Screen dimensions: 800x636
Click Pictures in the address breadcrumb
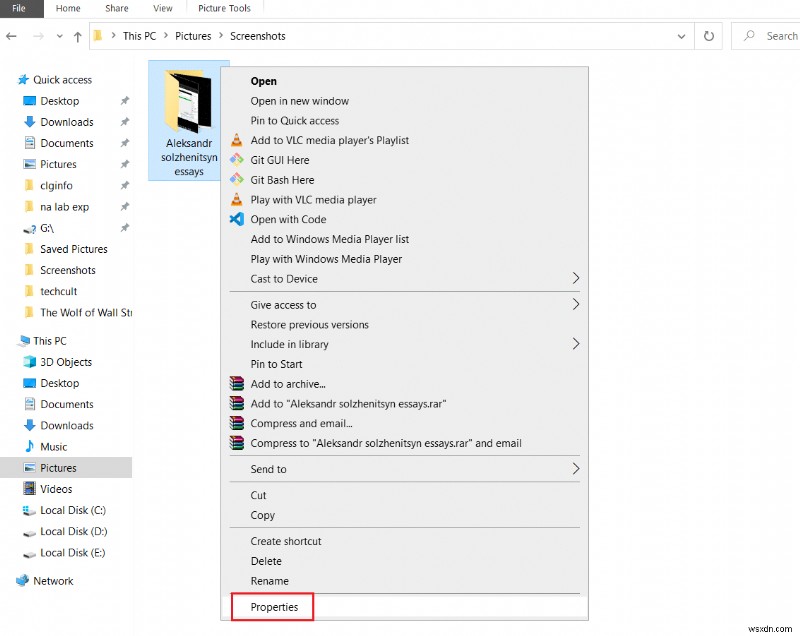[x=193, y=36]
